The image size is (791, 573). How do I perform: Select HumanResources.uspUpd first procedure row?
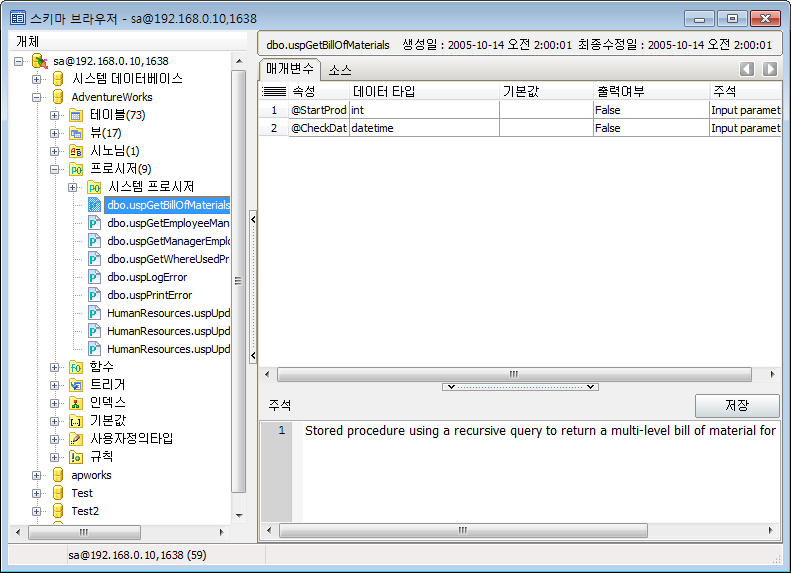(168, 313)
